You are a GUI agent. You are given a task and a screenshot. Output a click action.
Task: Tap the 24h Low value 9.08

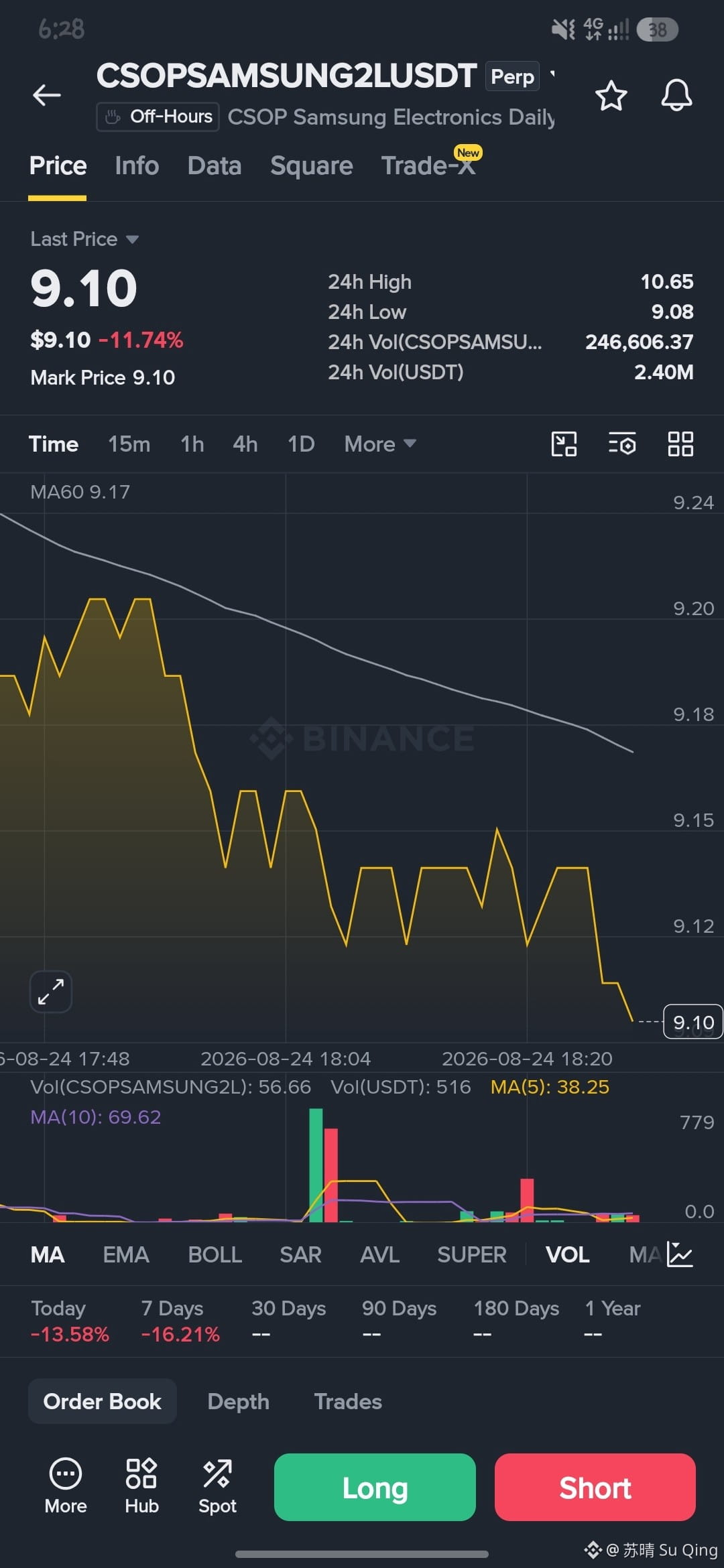click(672, 312)
